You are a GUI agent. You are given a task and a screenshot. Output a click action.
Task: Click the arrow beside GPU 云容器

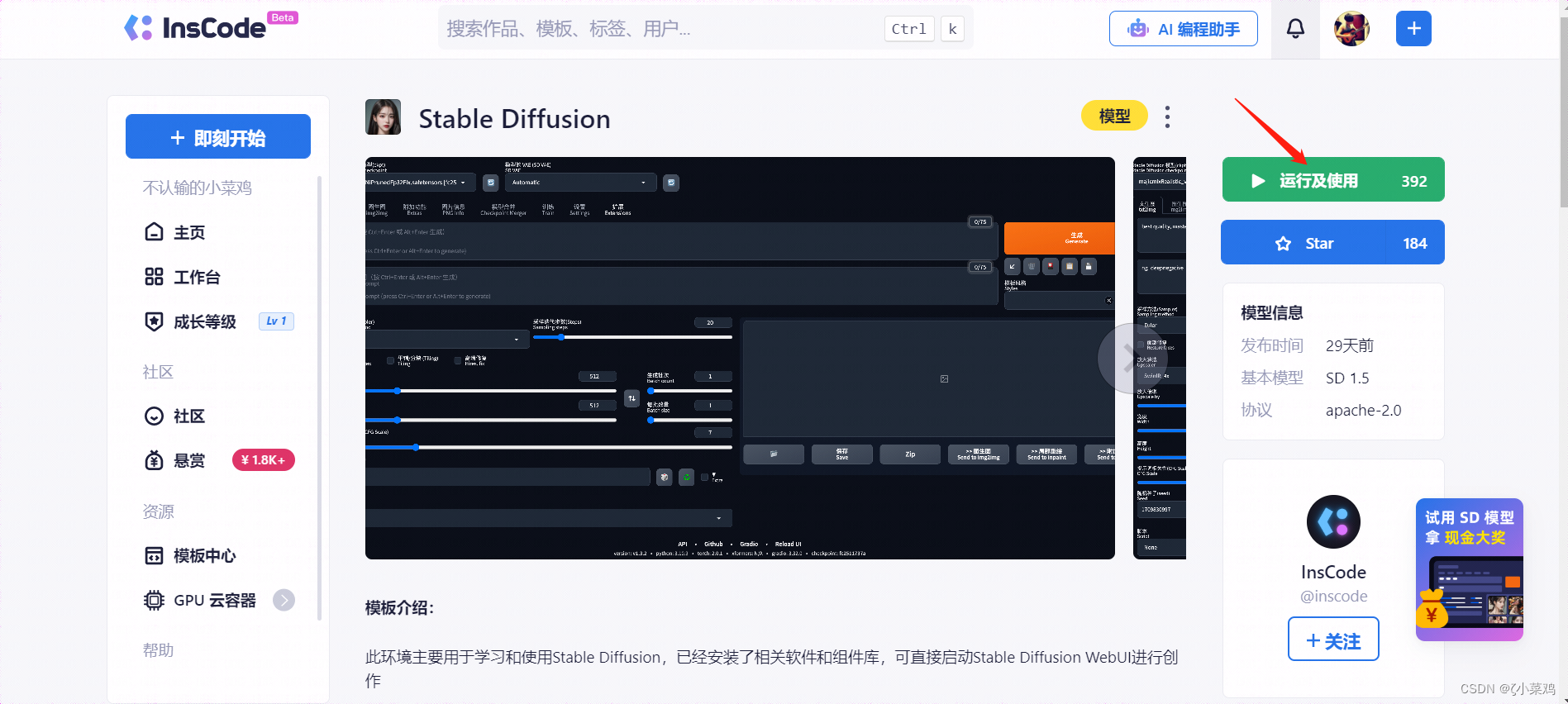click(284, 600)
